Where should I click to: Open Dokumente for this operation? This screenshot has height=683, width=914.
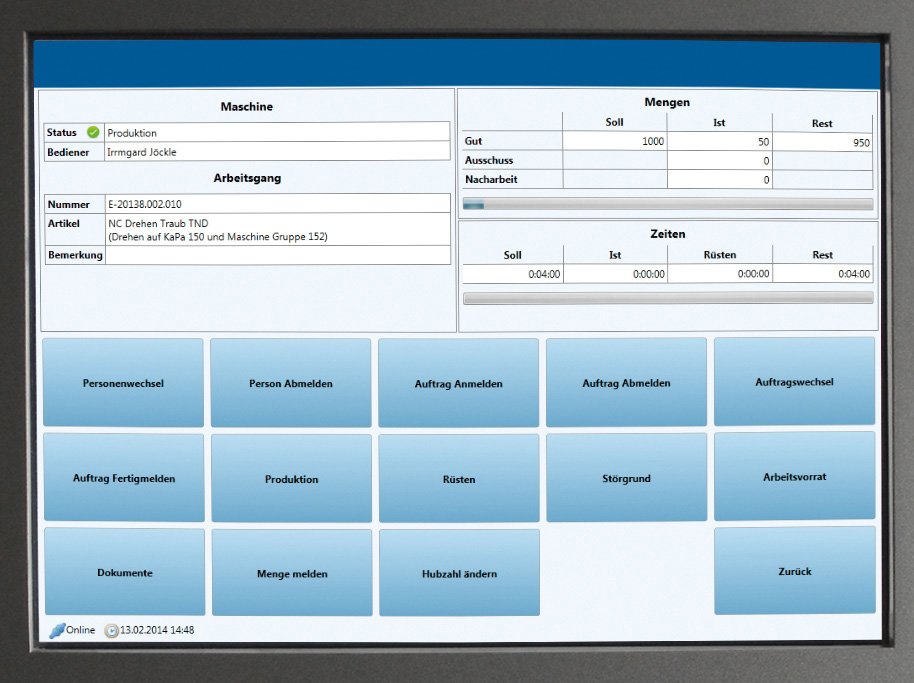pos(124,572)
